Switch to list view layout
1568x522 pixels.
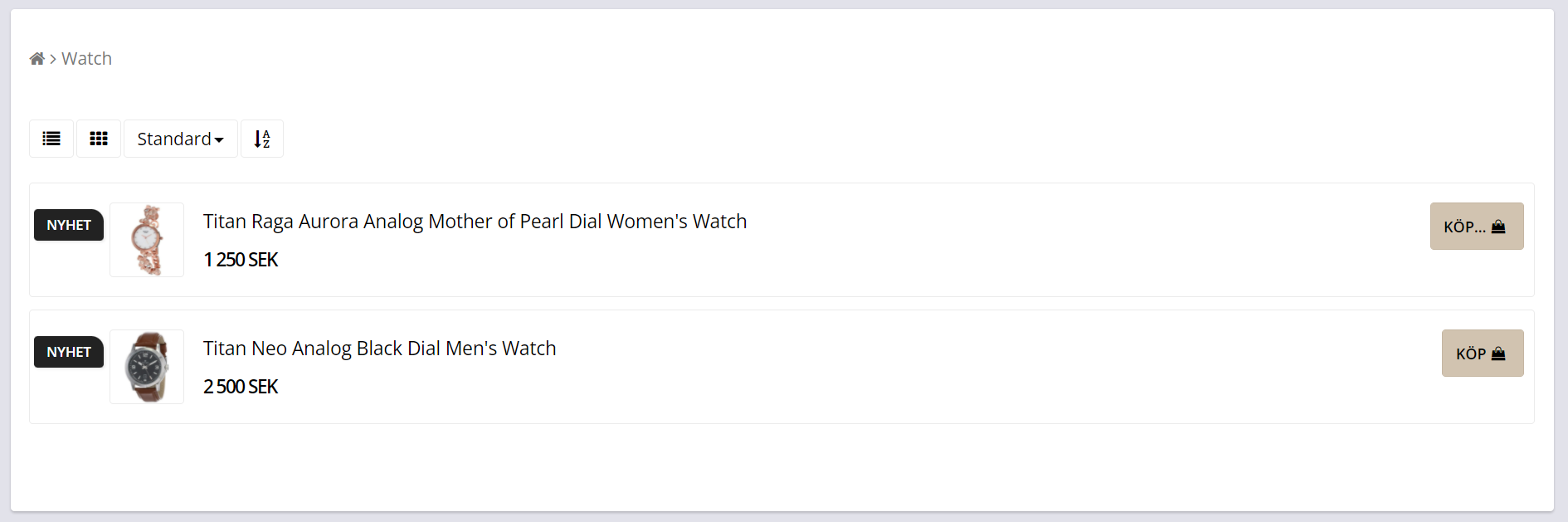coord(51,139)
